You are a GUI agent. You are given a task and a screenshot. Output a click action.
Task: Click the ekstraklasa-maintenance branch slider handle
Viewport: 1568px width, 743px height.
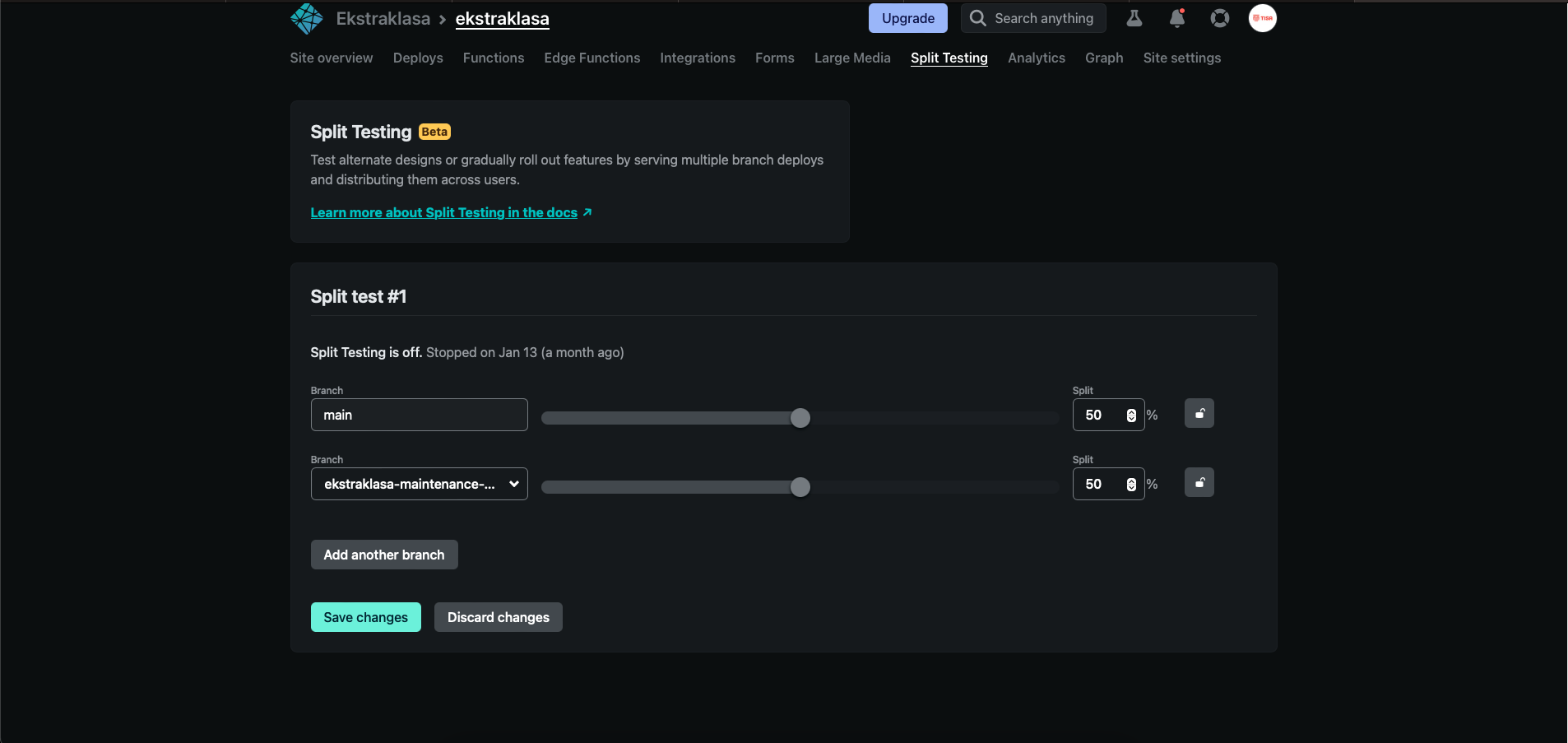(x=800, y=487)
